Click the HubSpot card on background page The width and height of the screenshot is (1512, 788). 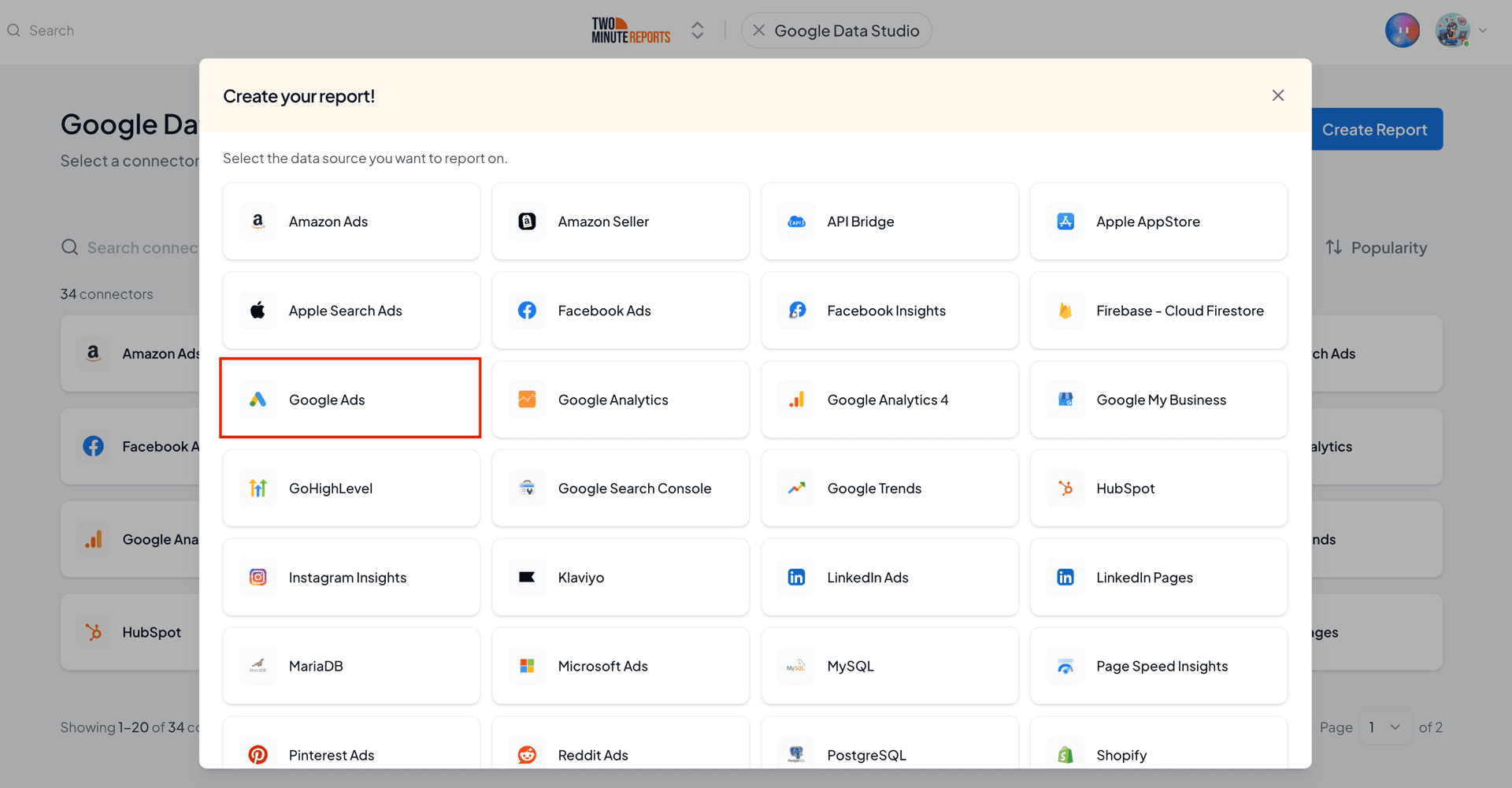(x=130, y=632)
